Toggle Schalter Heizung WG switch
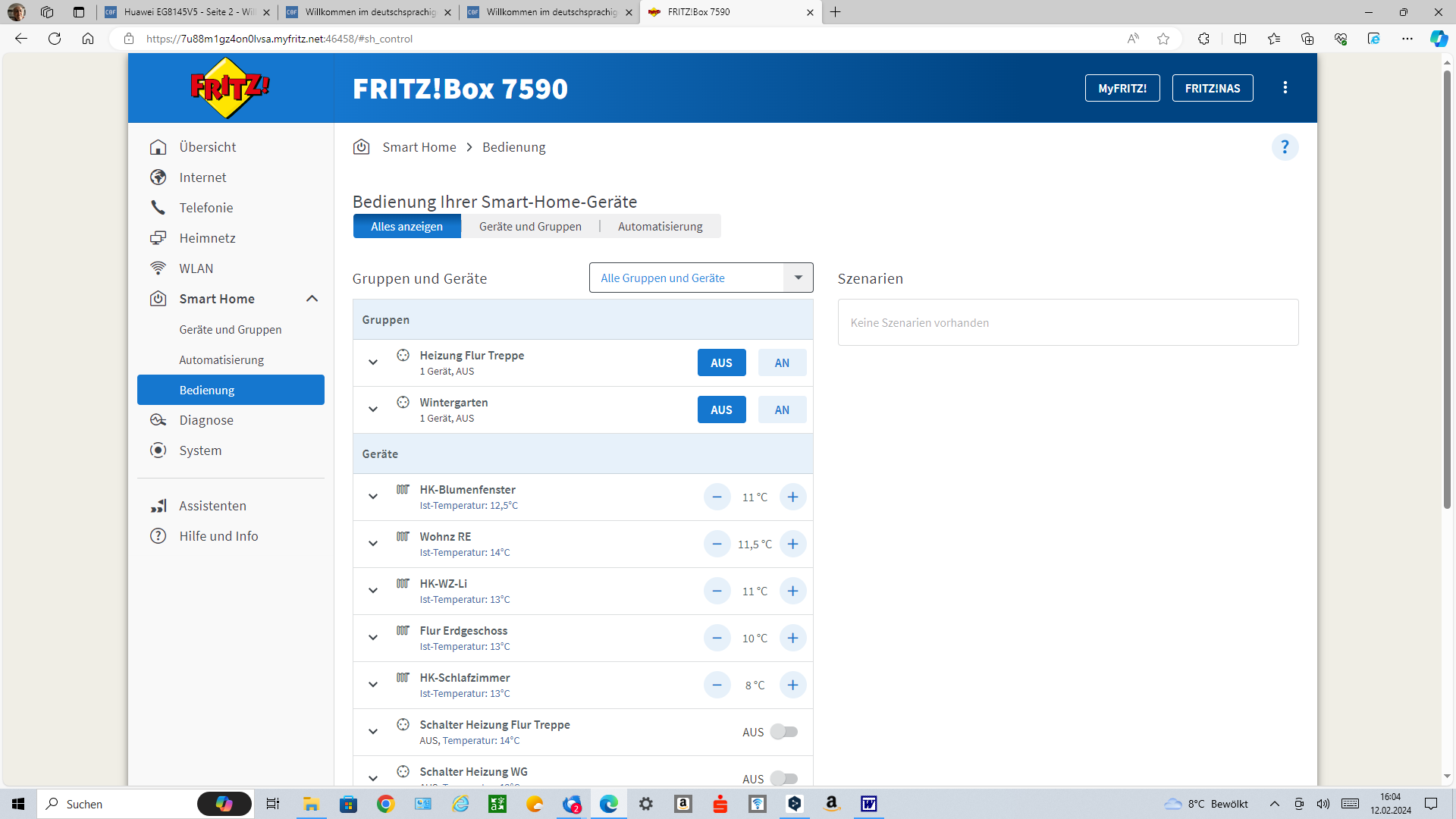Screen dimensions: 1456x819 point(784,779)
